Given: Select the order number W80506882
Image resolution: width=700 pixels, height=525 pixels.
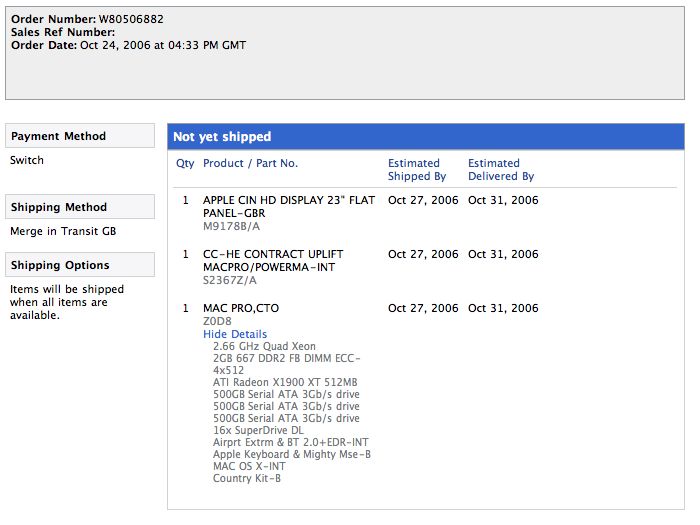Looking at the screenshot, I should point(131,19).
